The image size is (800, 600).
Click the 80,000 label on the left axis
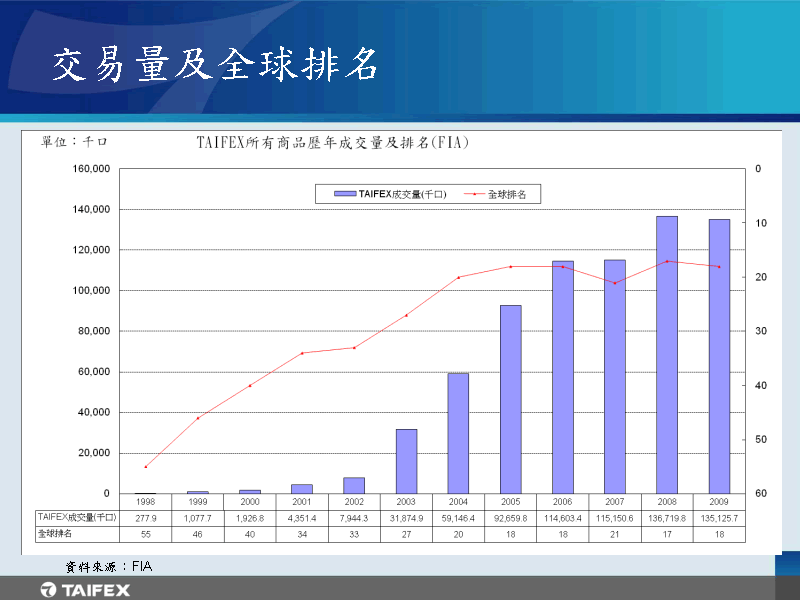[x=94, y=331]
